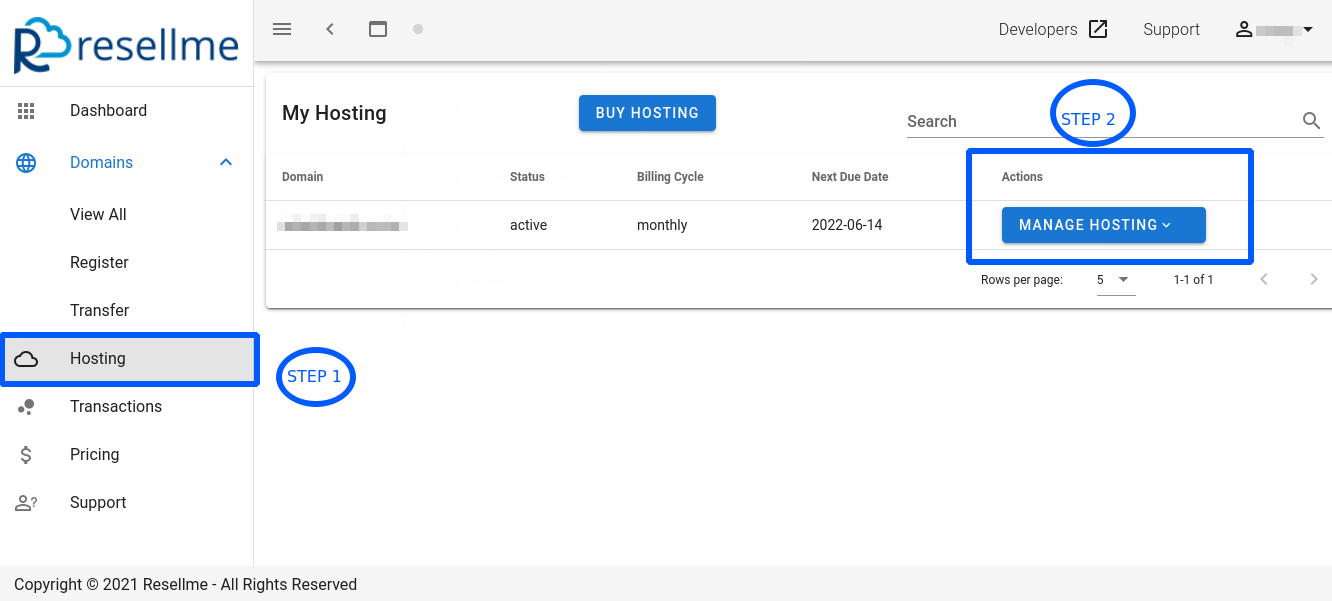Click the window layout icon in top bar
Screen dimensions: 1332x601
coord(378,29)
